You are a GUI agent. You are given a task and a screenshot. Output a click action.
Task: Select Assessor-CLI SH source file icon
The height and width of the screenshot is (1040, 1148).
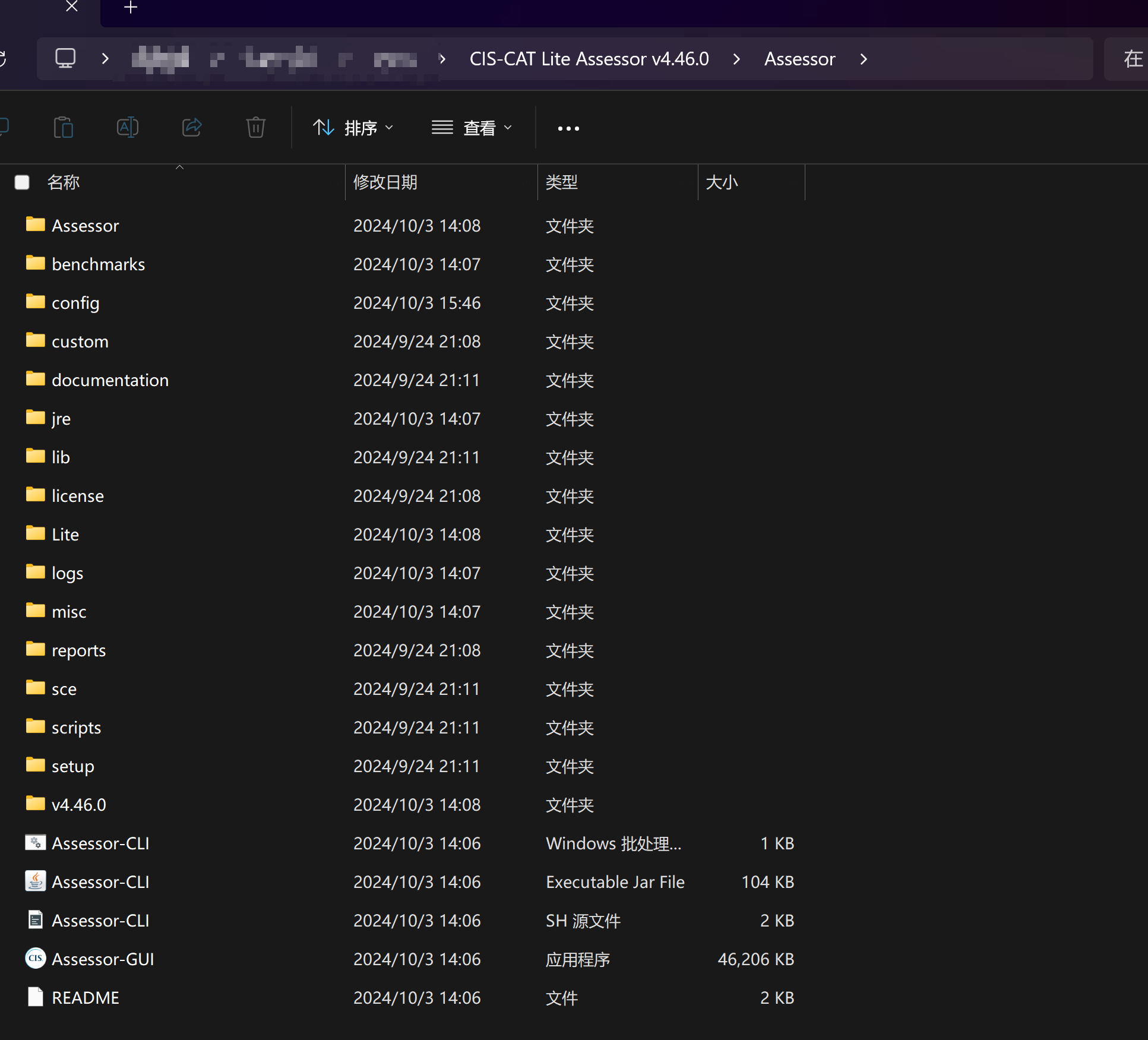(x=36, y=919)
